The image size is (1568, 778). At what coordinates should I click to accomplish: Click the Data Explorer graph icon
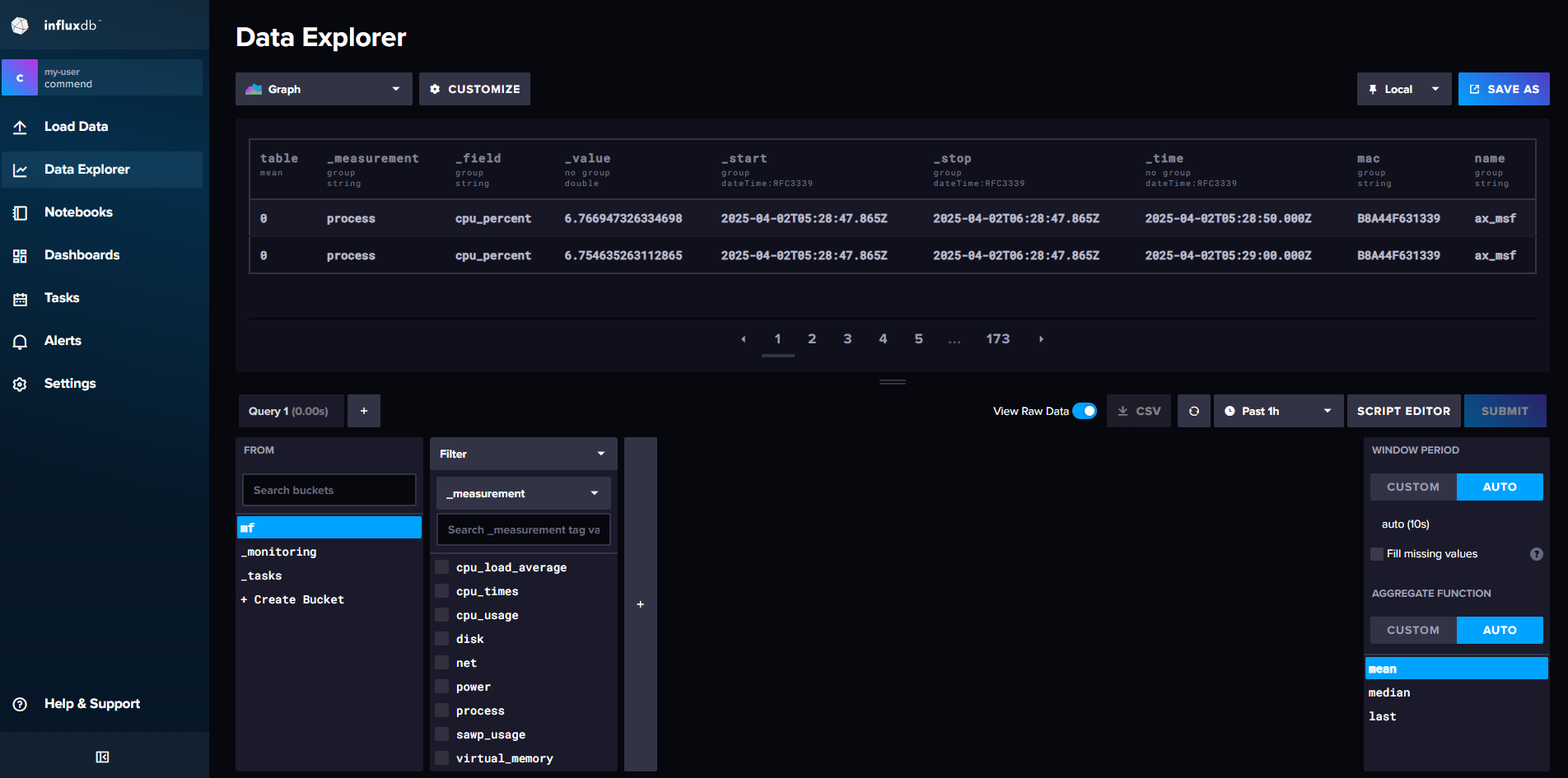point(21,170)
